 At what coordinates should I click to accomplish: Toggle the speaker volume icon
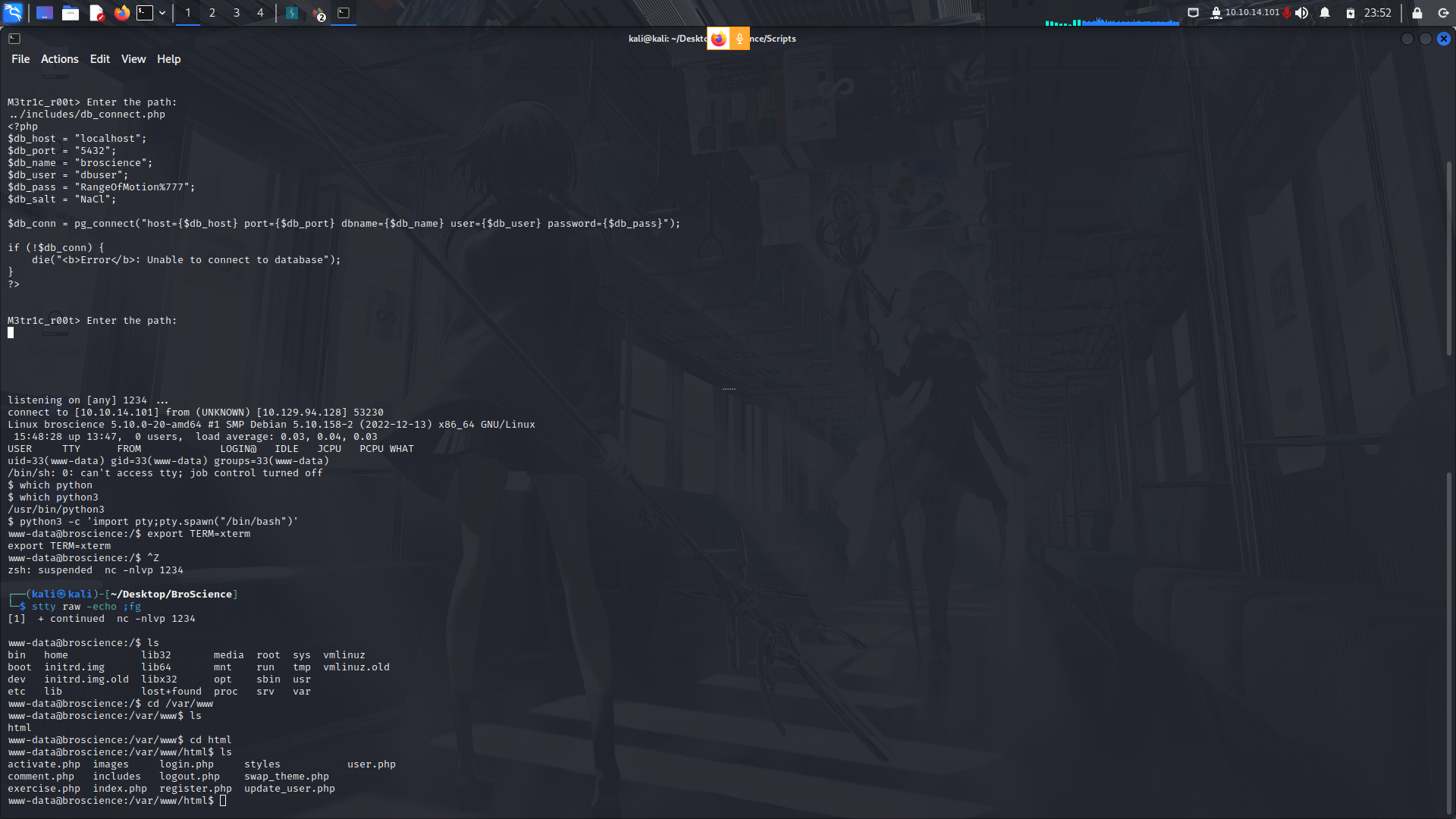tap(1302, 12)
